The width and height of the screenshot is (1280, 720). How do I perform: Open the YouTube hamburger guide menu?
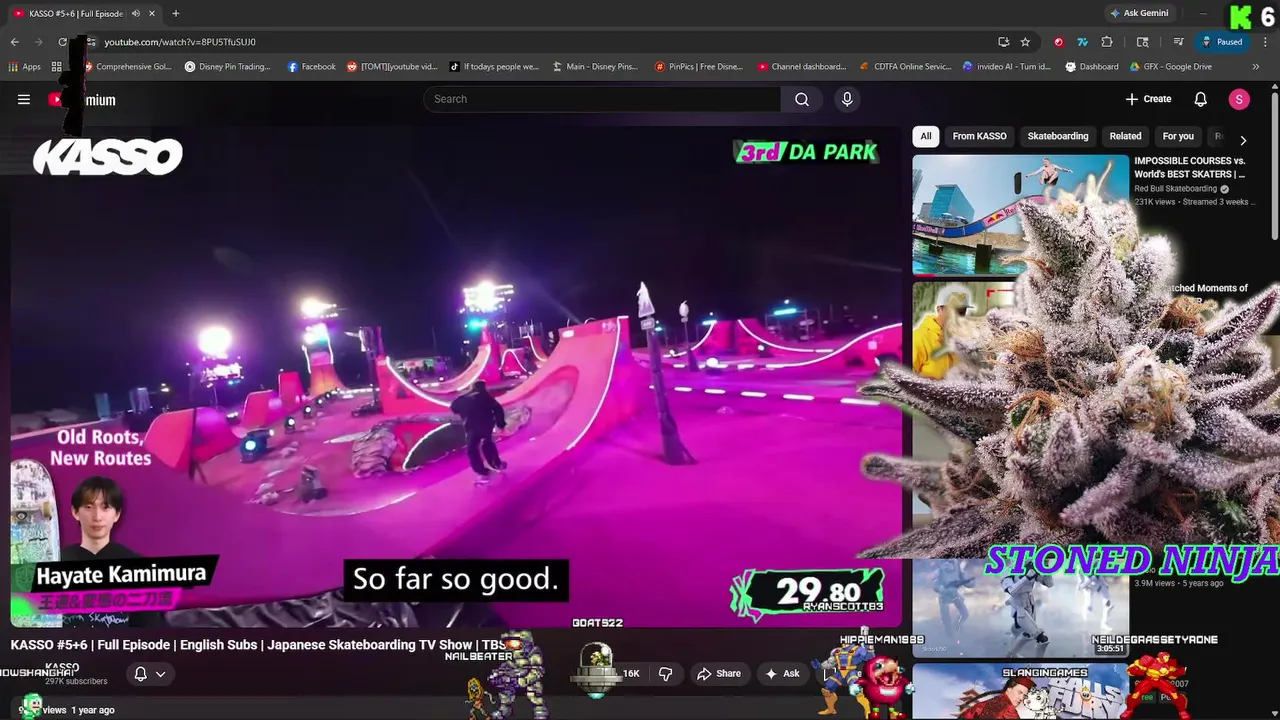(24, 99)
